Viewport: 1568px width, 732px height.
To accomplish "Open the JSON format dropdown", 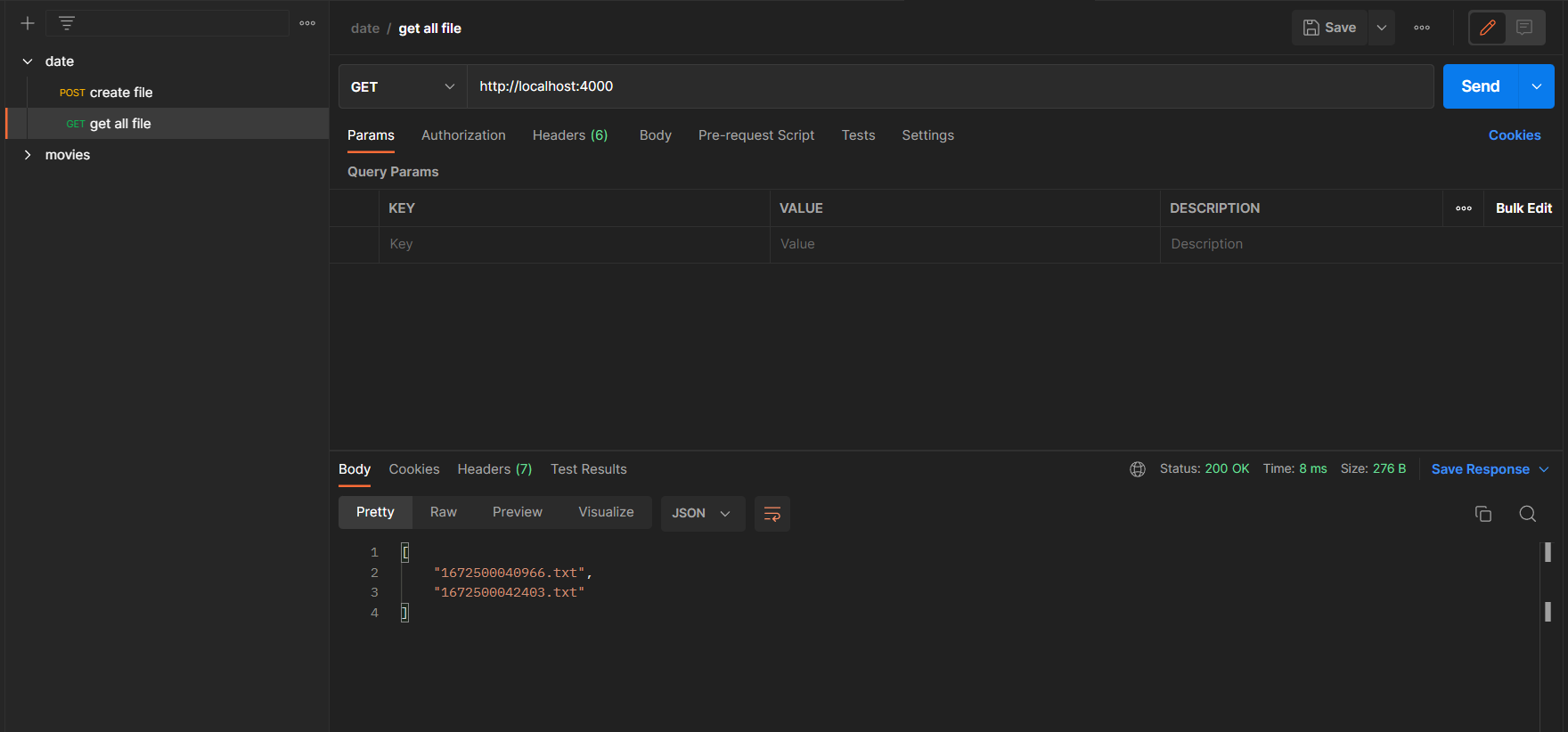I will coord(703,514).
